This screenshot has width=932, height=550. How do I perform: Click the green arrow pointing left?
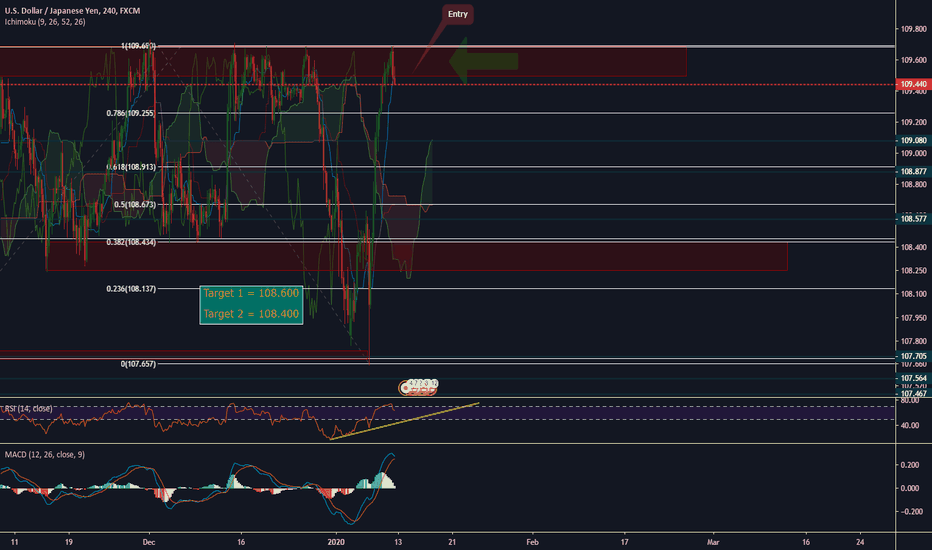click(x=483, y=62)
